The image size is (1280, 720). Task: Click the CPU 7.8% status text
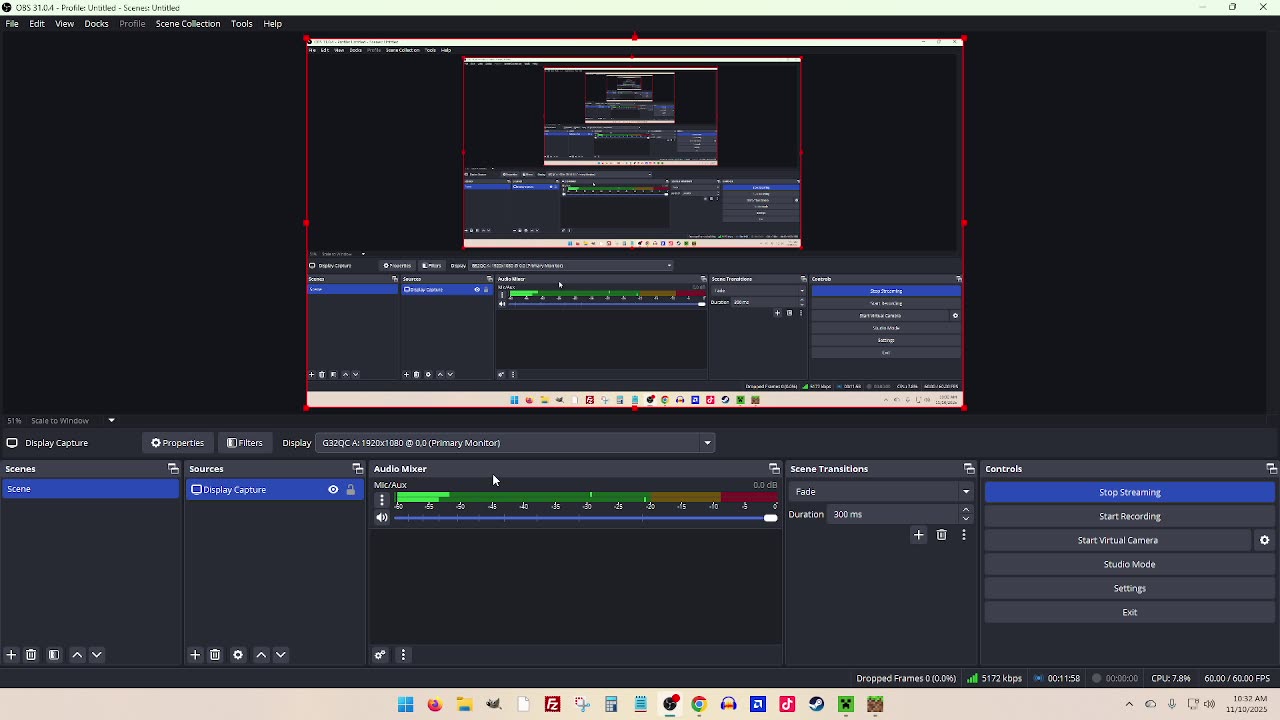pyautogui.click(x=1171, y=679)
